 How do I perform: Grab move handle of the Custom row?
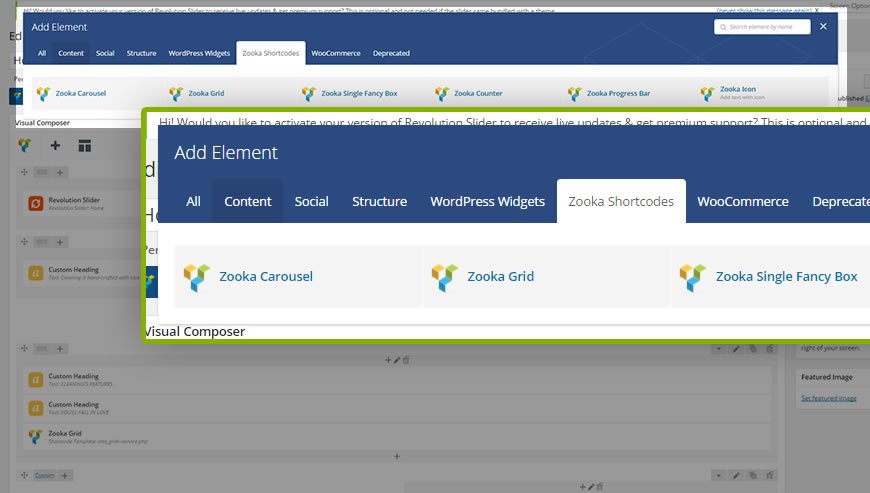24,475
